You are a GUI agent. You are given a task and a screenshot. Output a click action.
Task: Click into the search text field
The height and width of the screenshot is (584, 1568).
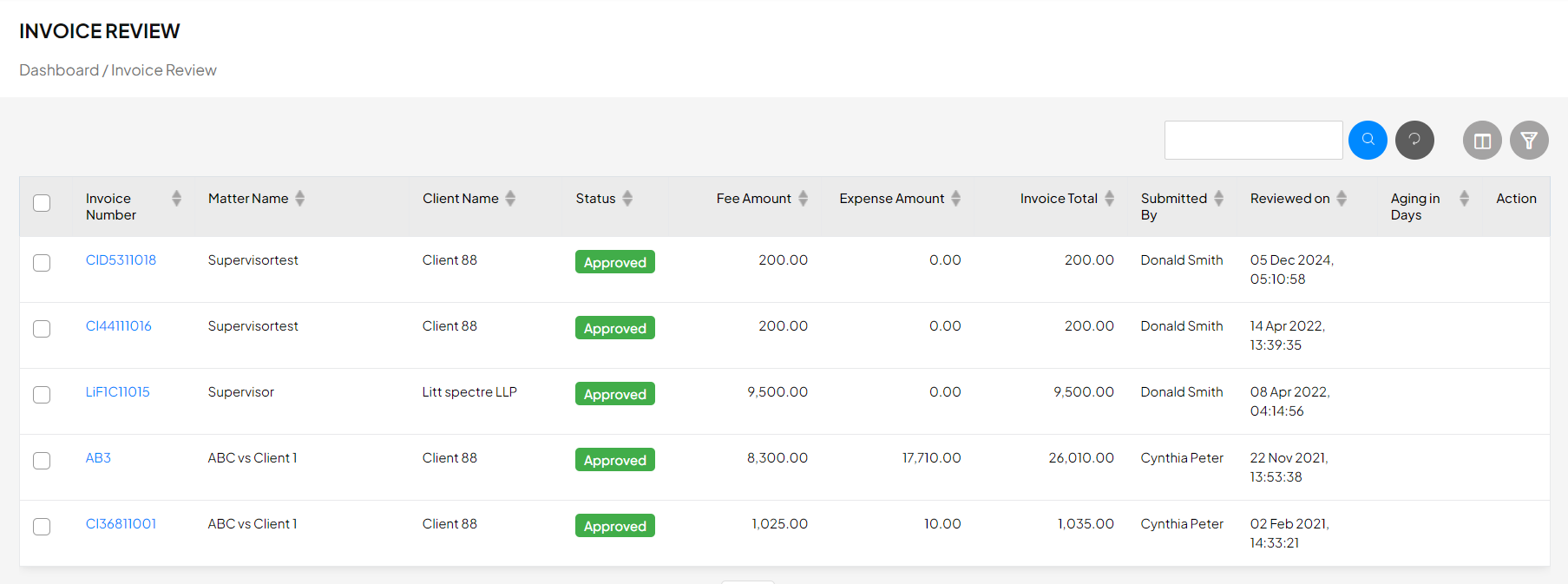(x=1253, y=140)
